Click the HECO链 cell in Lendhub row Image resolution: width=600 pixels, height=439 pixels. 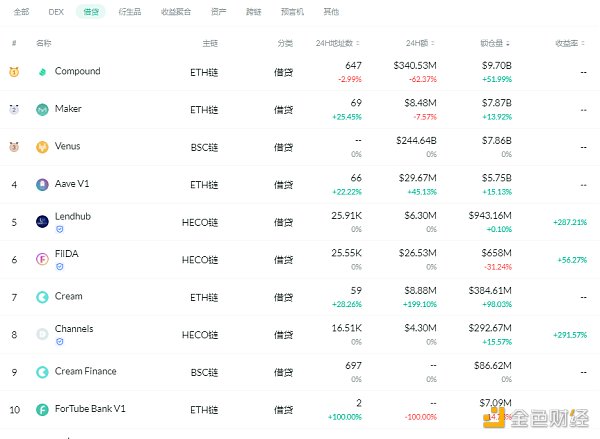point(200,222)
